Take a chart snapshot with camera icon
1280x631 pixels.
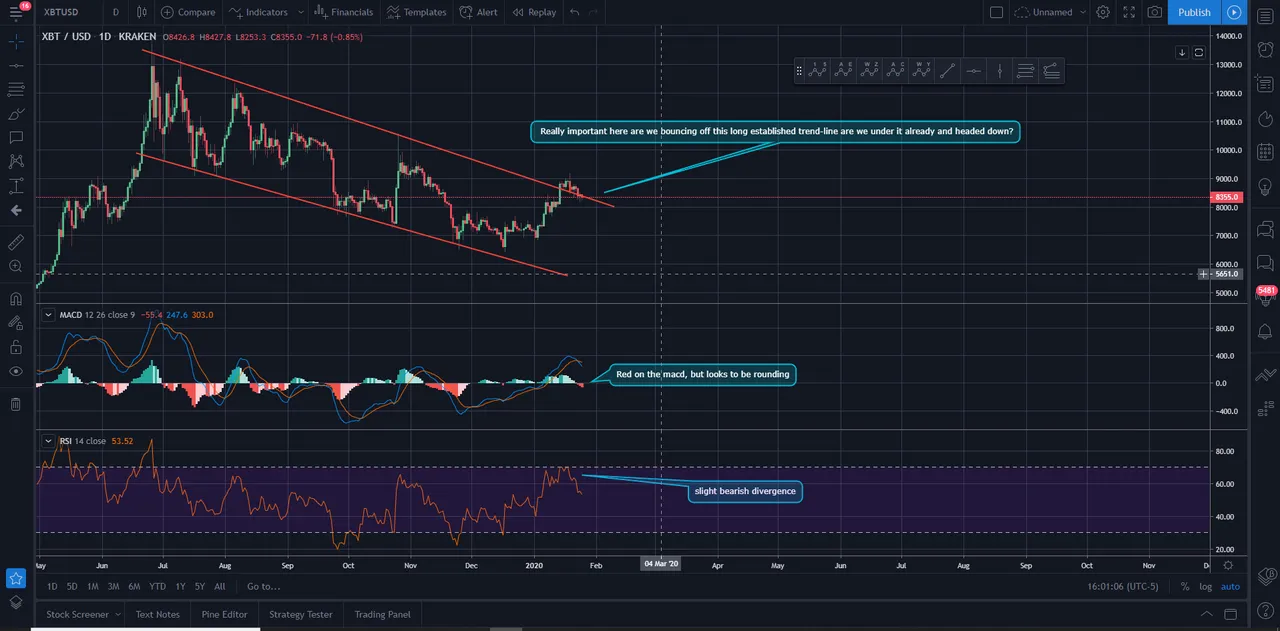point(1155,12)
